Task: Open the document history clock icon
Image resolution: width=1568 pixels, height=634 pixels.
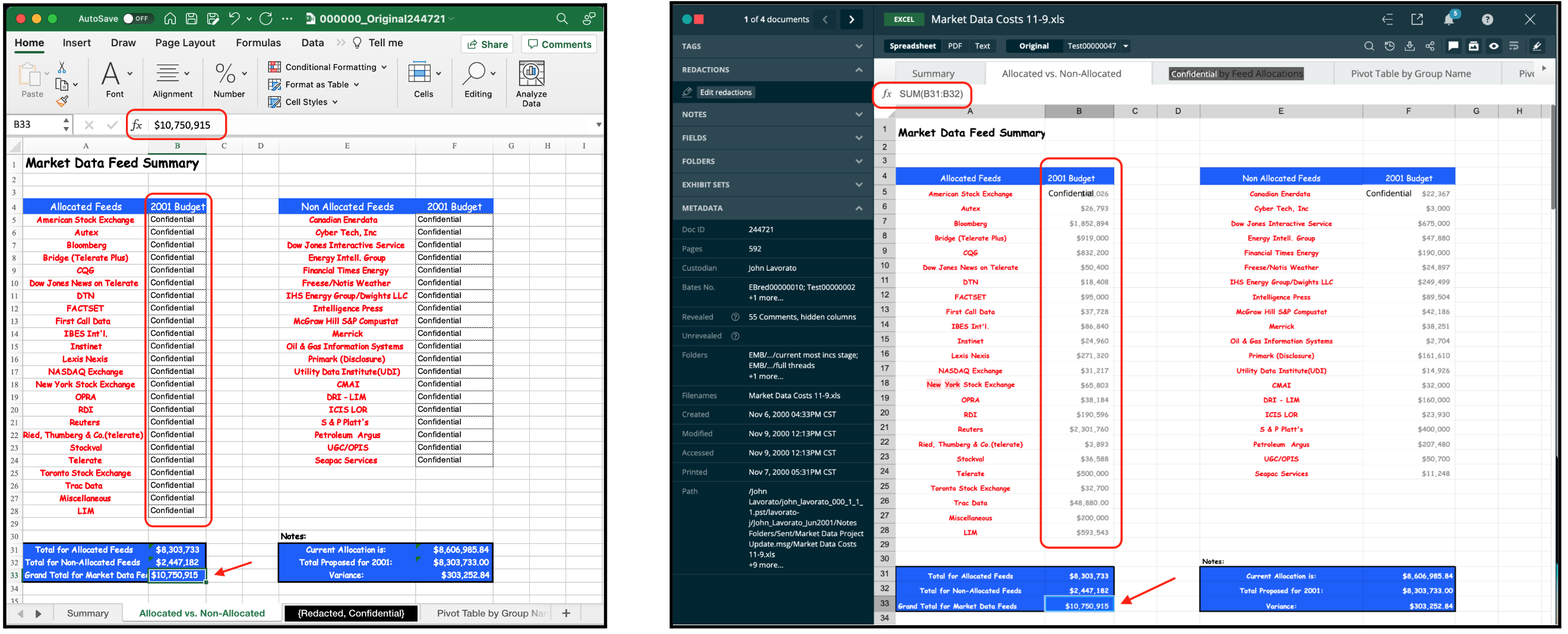Action: tap(1389, 46)
